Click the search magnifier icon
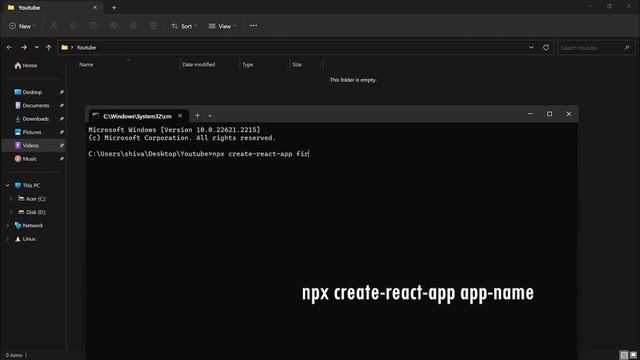Image resolution: width=640 pixels, height=360 pixels. tap(627, 48)
